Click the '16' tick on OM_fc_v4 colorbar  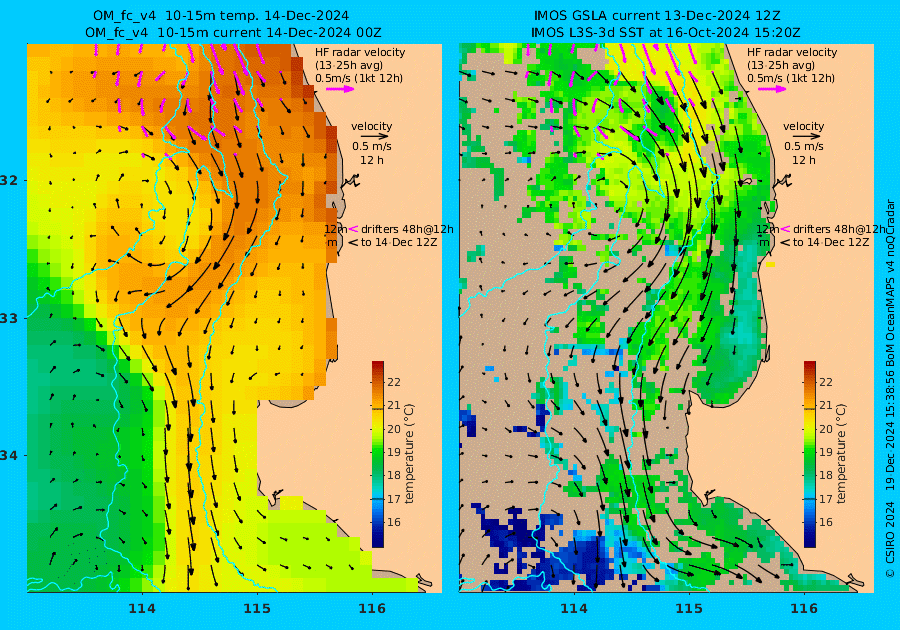point(394,522)
